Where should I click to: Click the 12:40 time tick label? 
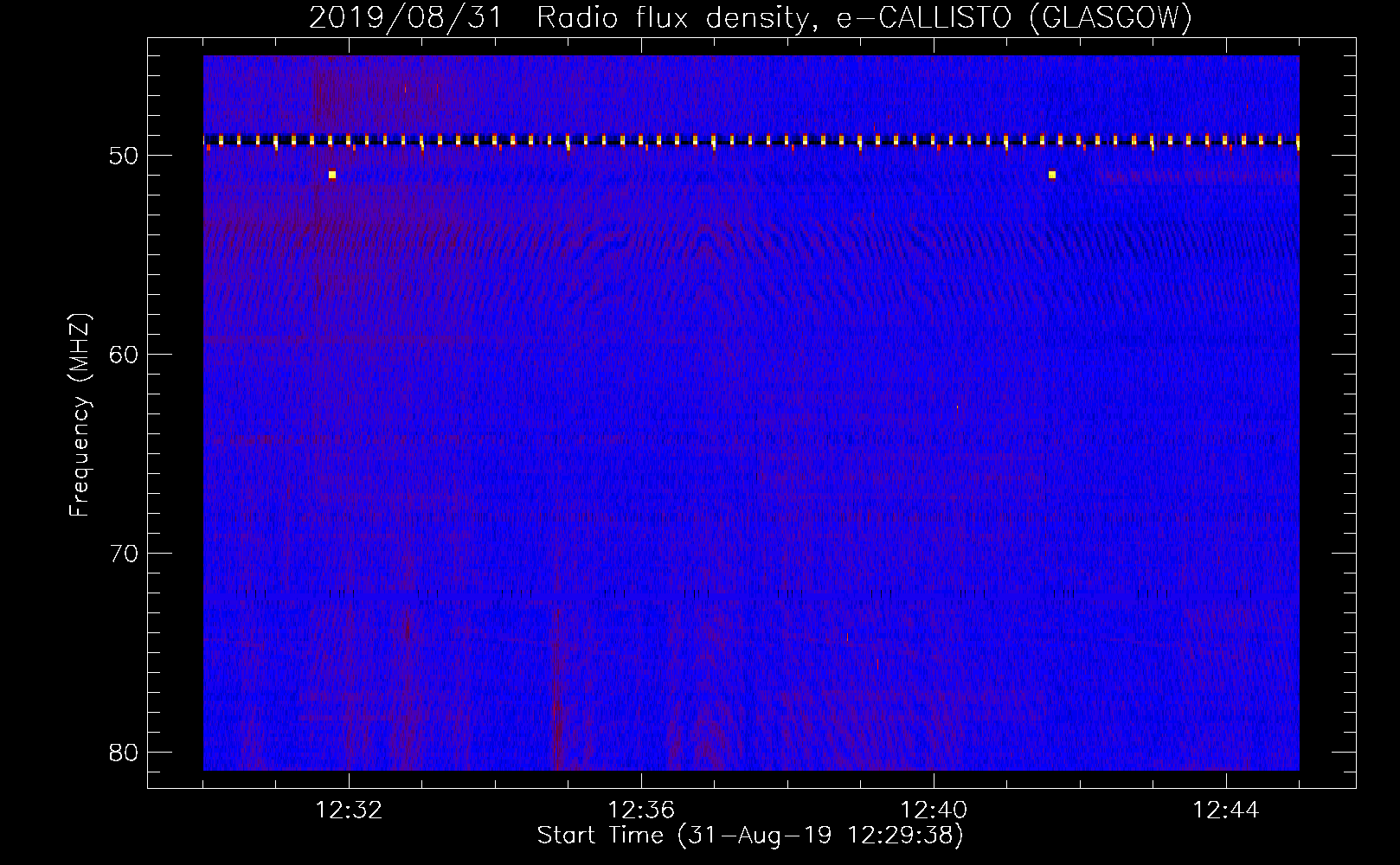934,811
